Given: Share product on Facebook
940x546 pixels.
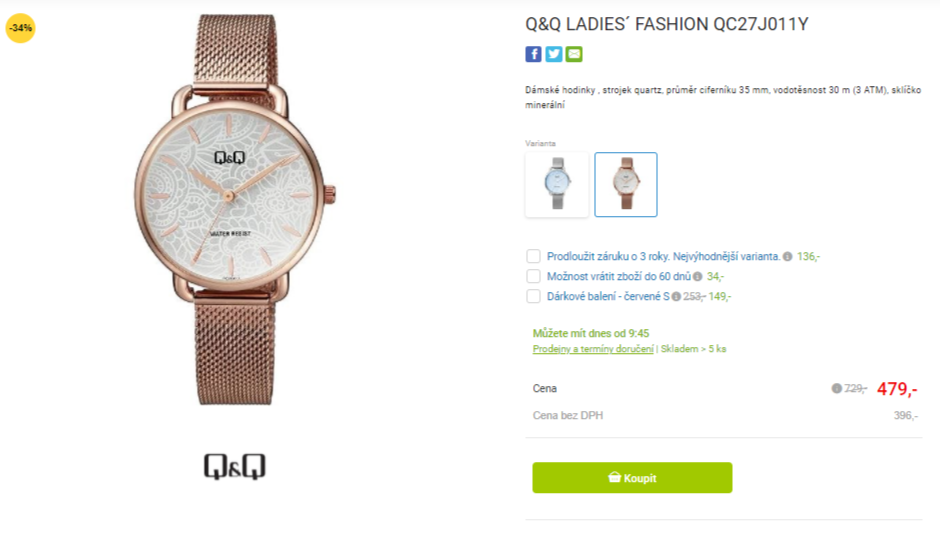Looking at the screenshot, I should tap(533, 54).
